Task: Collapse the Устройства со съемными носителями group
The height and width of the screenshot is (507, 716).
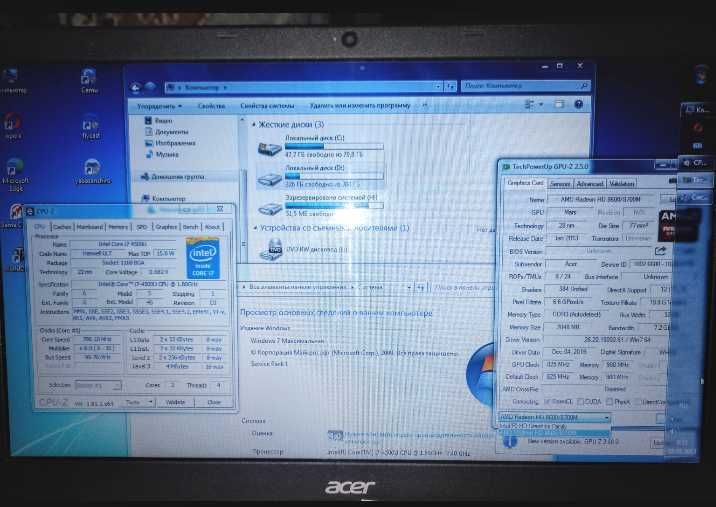Action: [x=255, y=227]
